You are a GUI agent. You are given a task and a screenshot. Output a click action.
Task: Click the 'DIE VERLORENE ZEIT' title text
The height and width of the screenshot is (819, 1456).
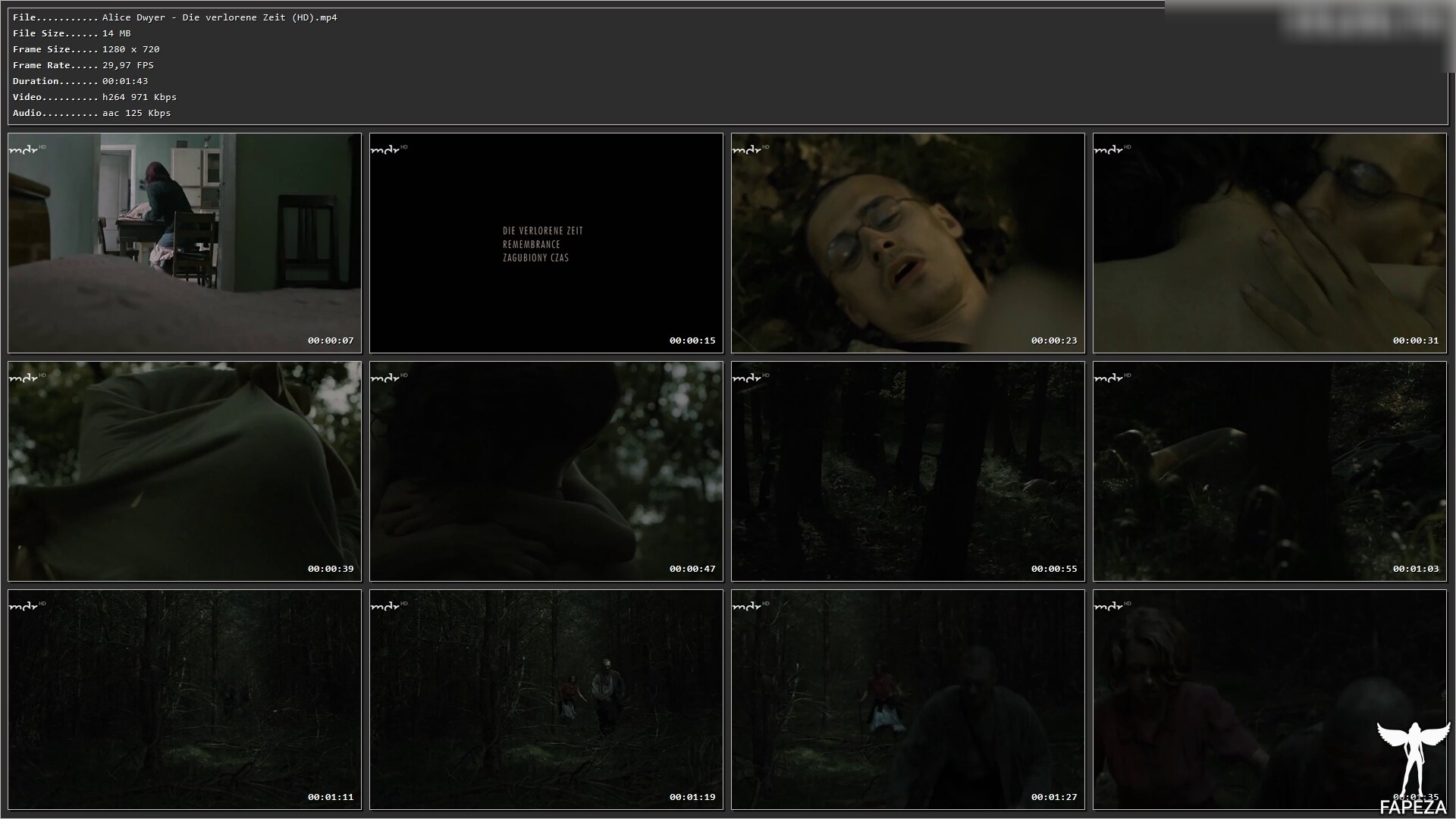pyautogui.click(x=543, y=231)
